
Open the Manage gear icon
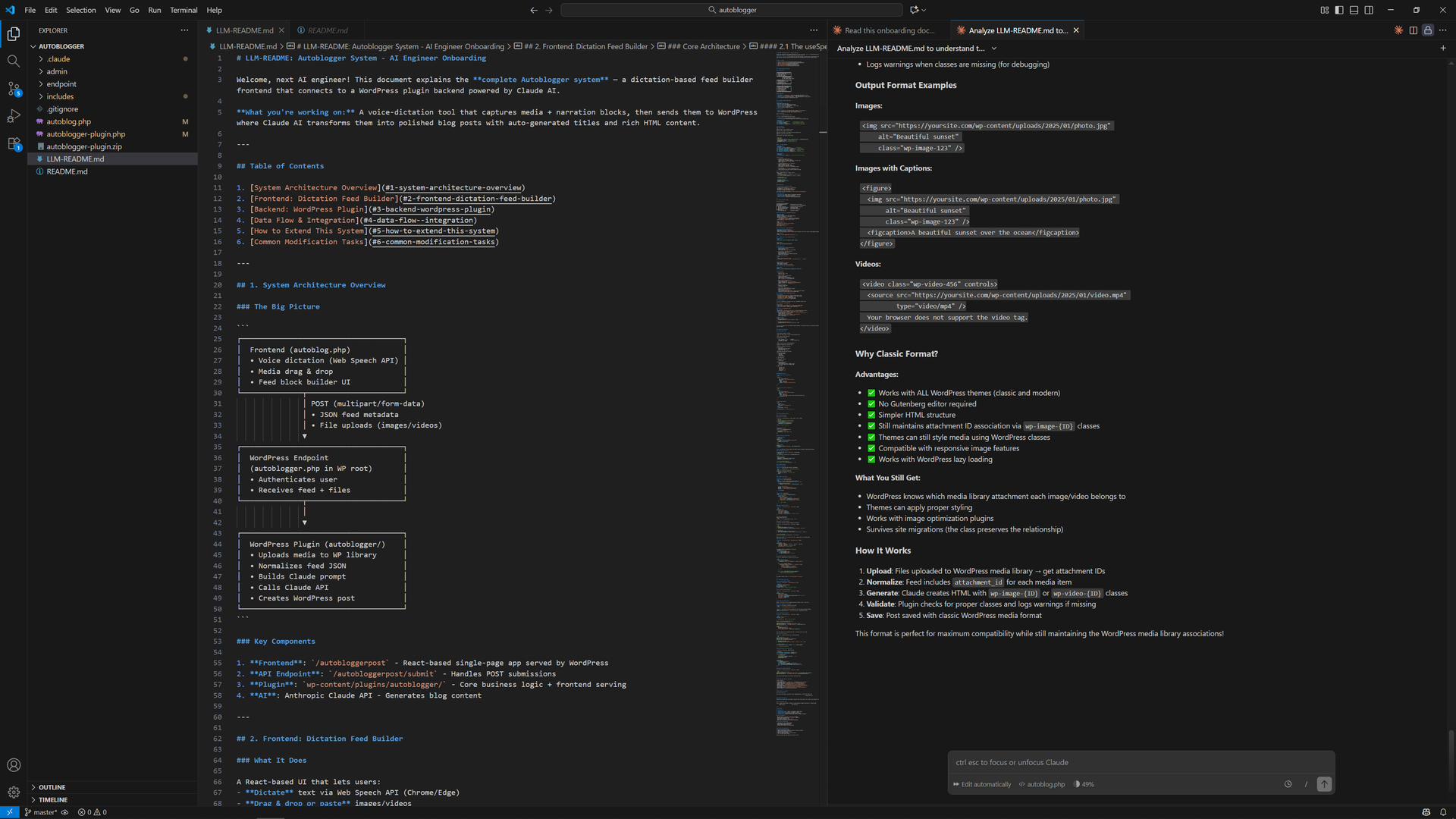tap(14, 792)
